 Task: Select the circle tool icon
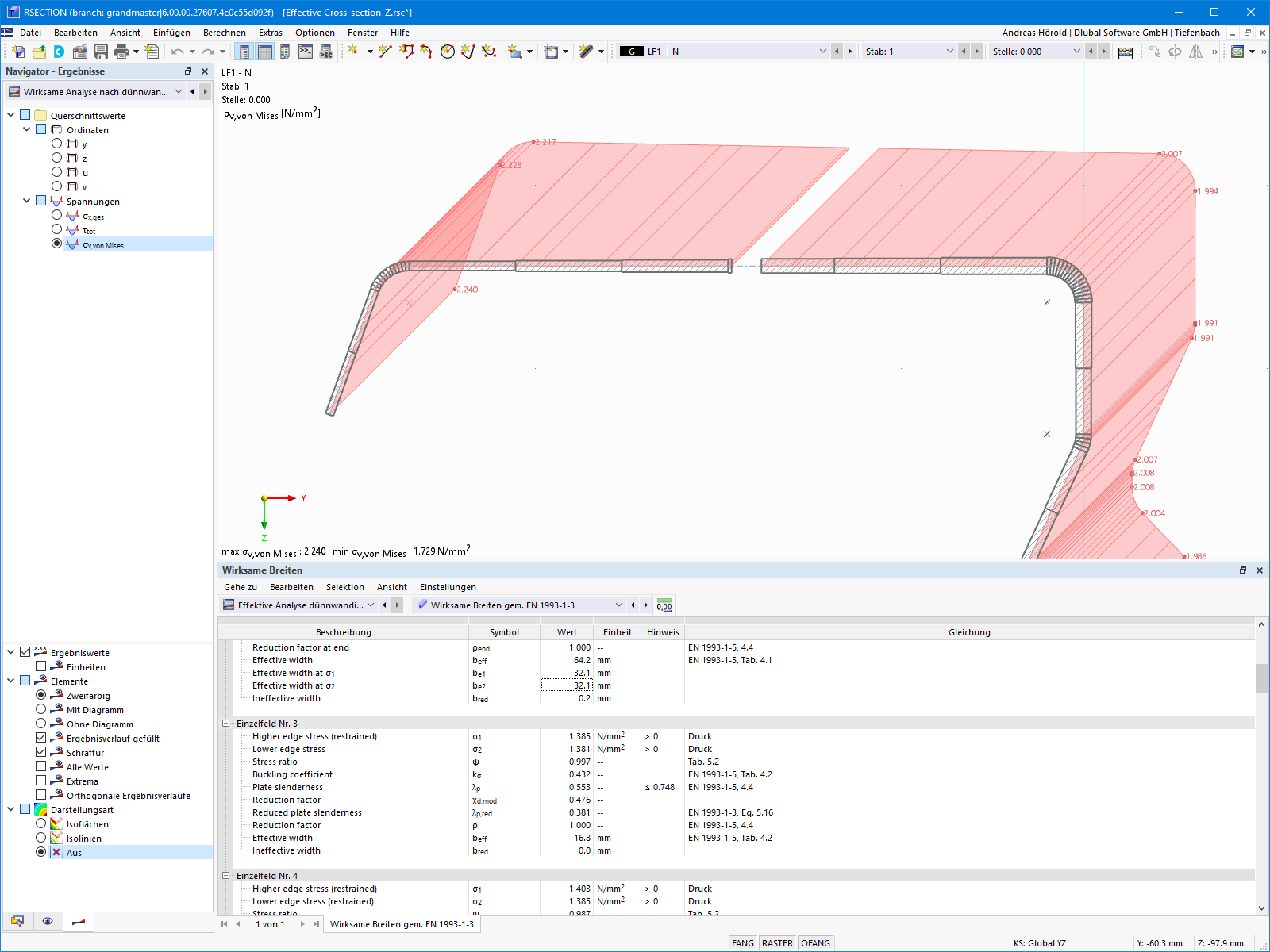tap(448, 52)
